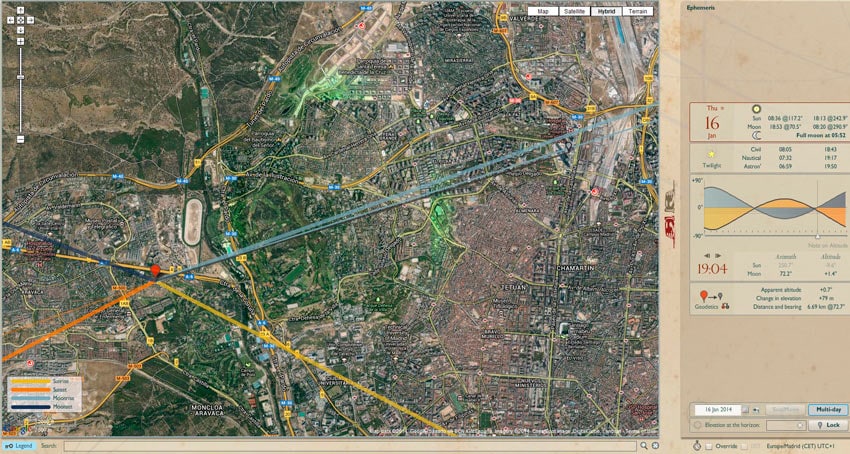Viewport: 850px width, 454px height.
Task: Enable the time zone Override checkbox
Action: 709,446
